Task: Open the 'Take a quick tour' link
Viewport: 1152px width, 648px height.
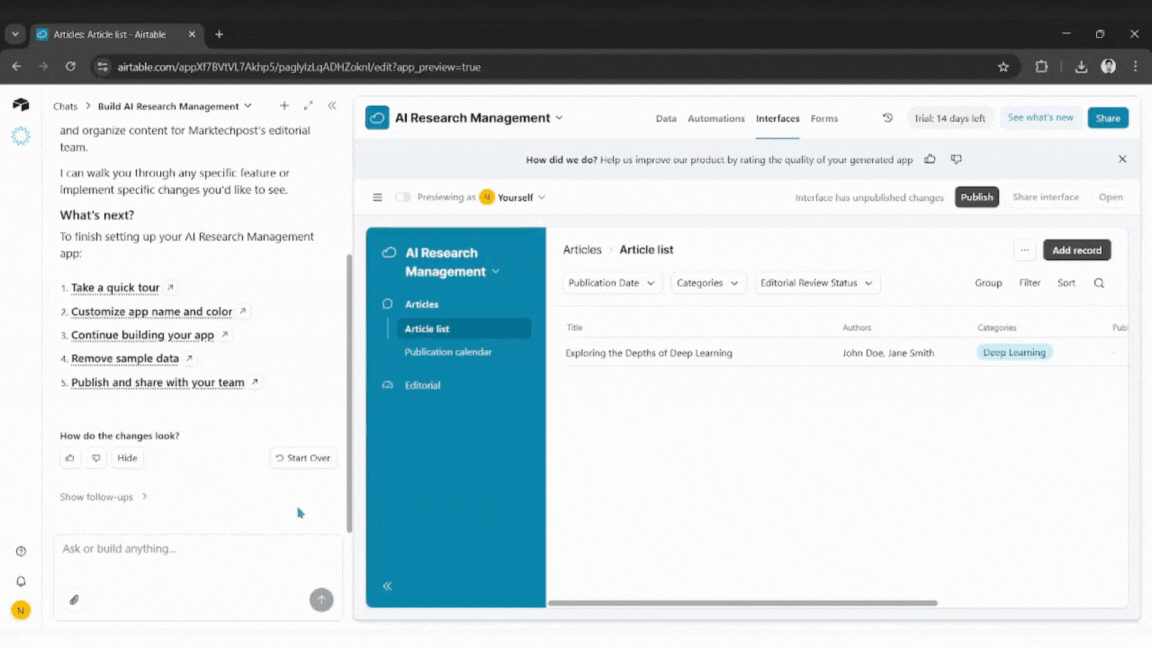Action: coord(117,287)
